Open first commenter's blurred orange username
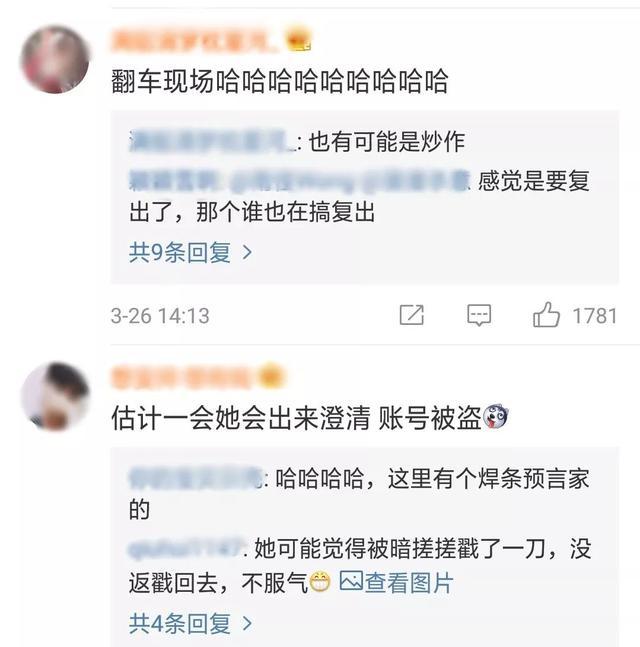Screen dimensions: 640x647 point(195,40)
